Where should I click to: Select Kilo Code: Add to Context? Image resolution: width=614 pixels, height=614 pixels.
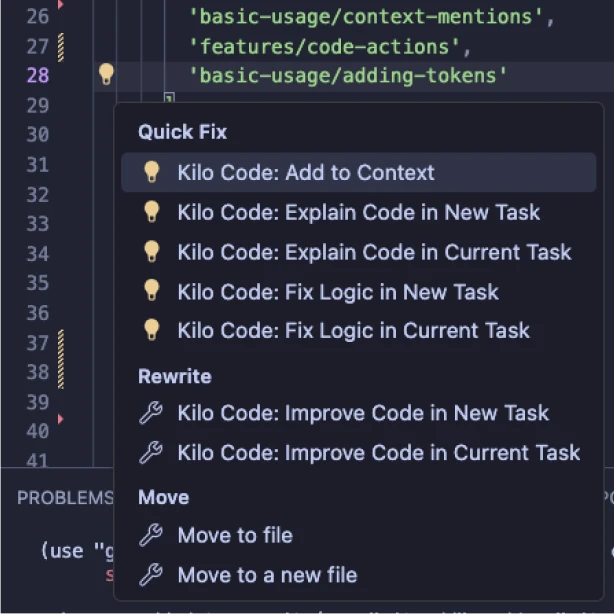point(358,172)
